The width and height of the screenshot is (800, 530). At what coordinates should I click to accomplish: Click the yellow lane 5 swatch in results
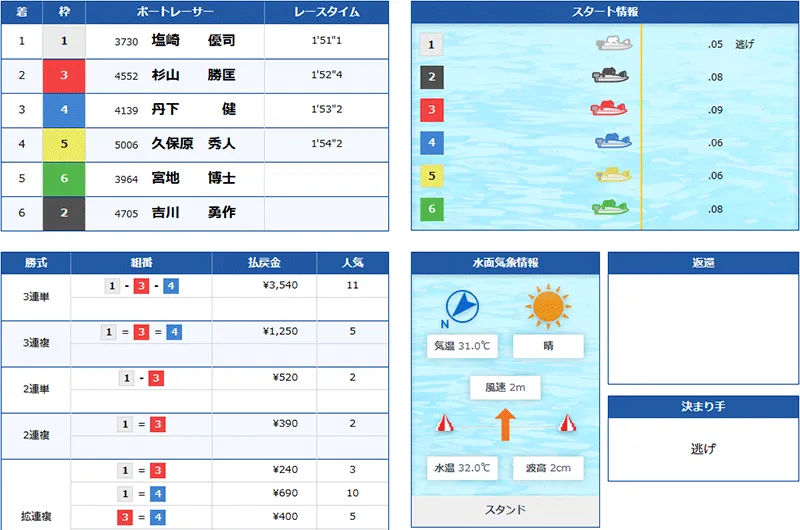64,144
